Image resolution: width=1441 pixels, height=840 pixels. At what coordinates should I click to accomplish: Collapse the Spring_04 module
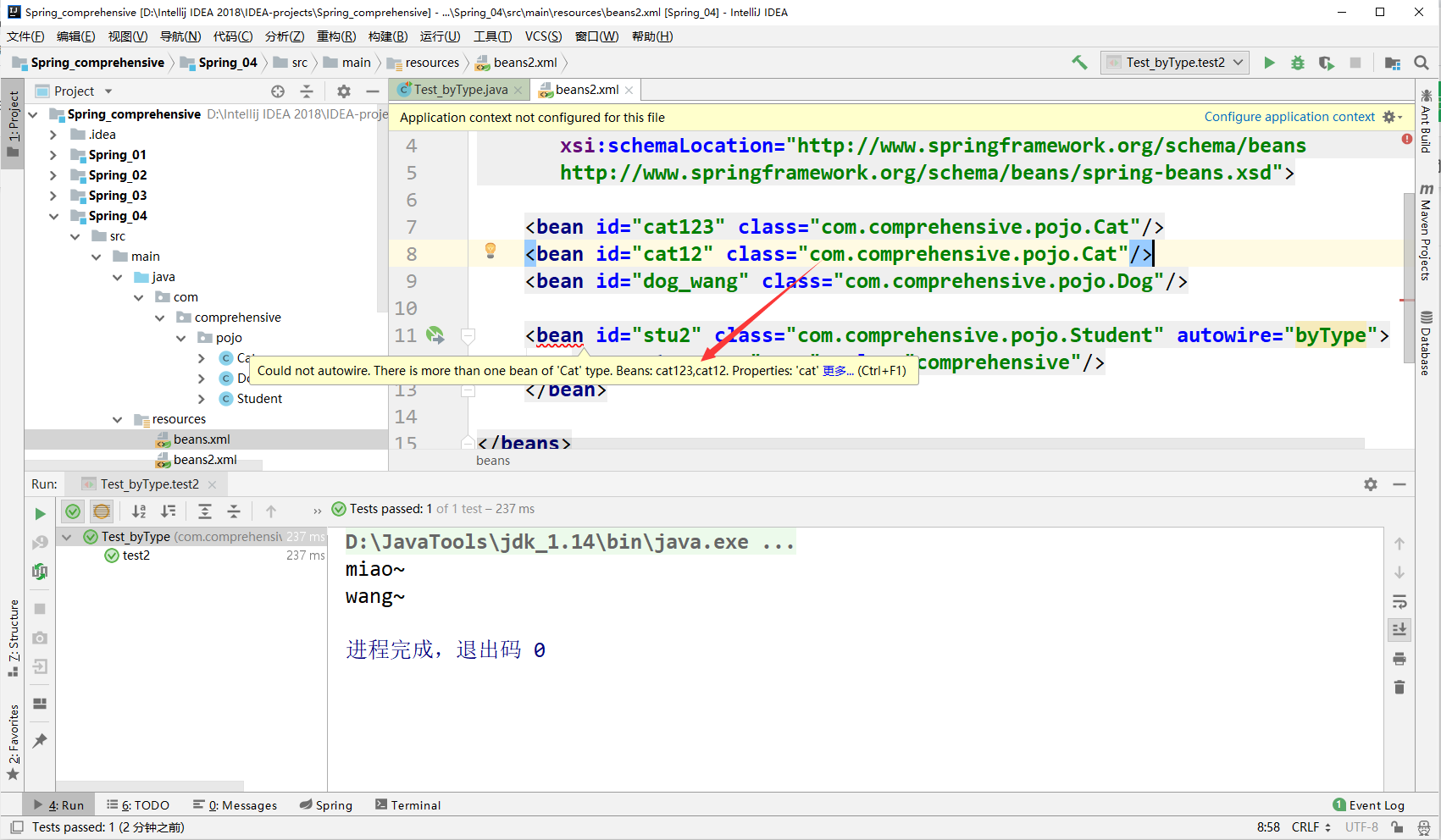pyautogui.click(x=53, y=216)
